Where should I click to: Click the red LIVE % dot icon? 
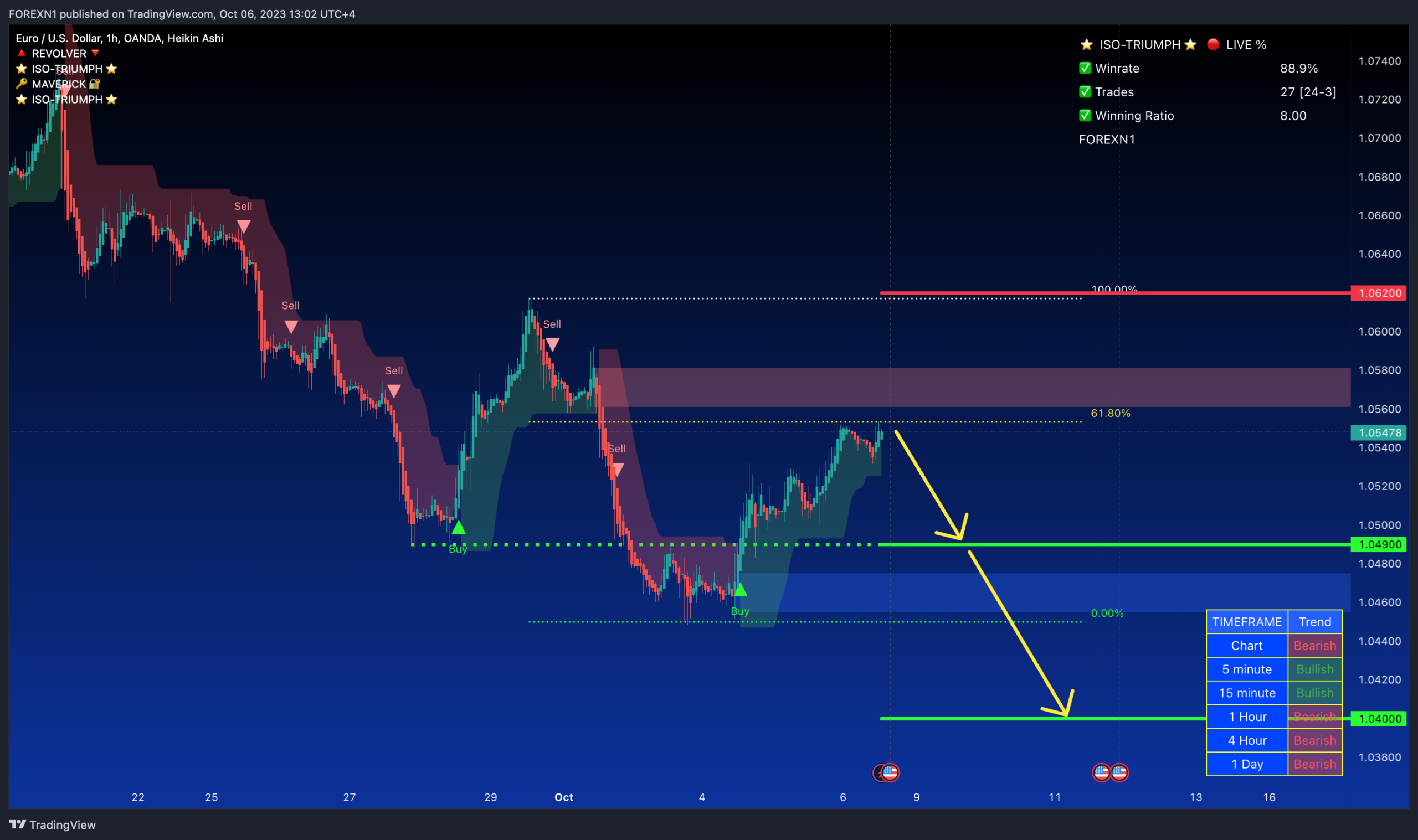click(1214, 45)
